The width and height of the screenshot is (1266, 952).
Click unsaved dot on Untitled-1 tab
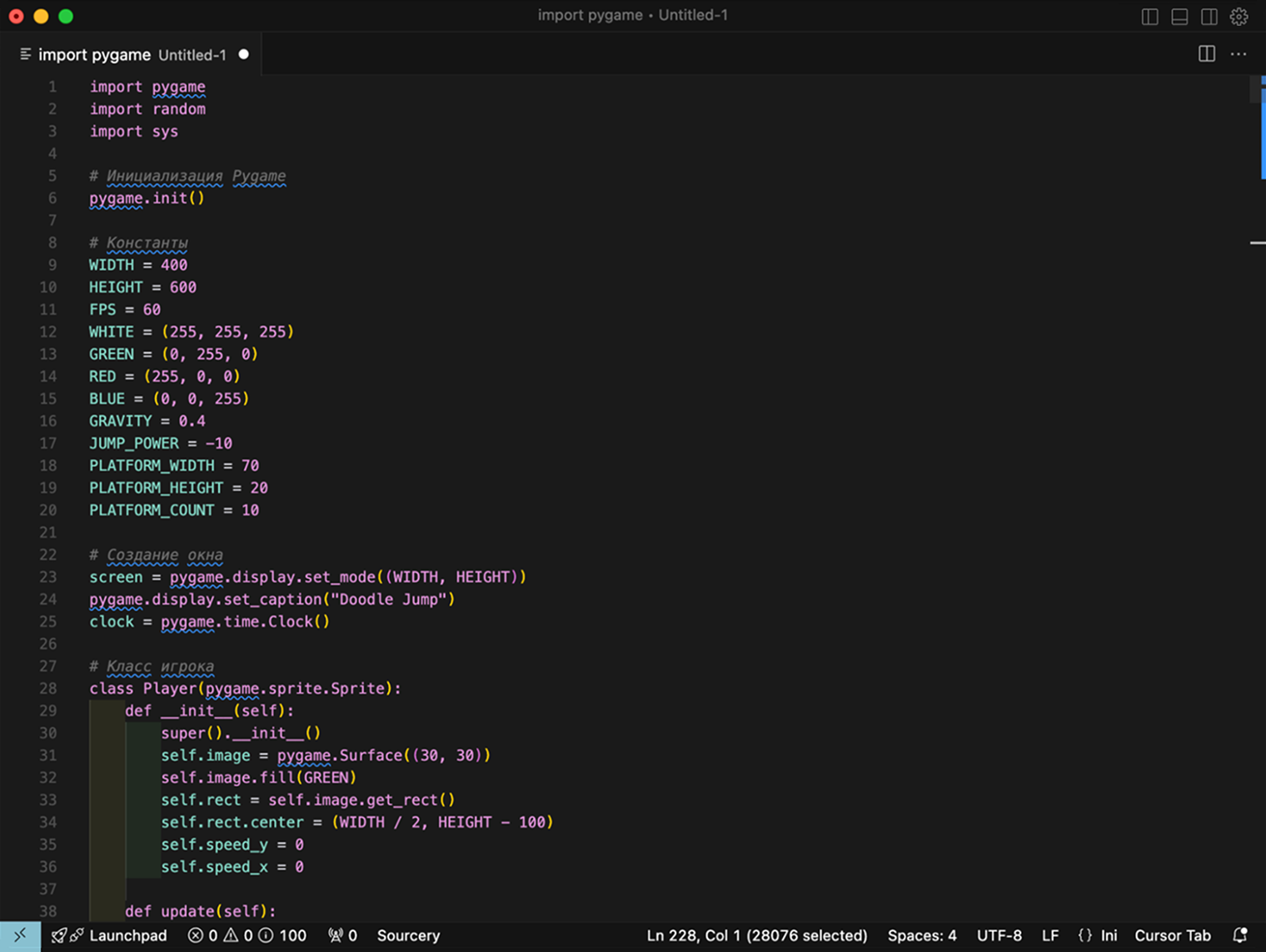pos(244,54)
